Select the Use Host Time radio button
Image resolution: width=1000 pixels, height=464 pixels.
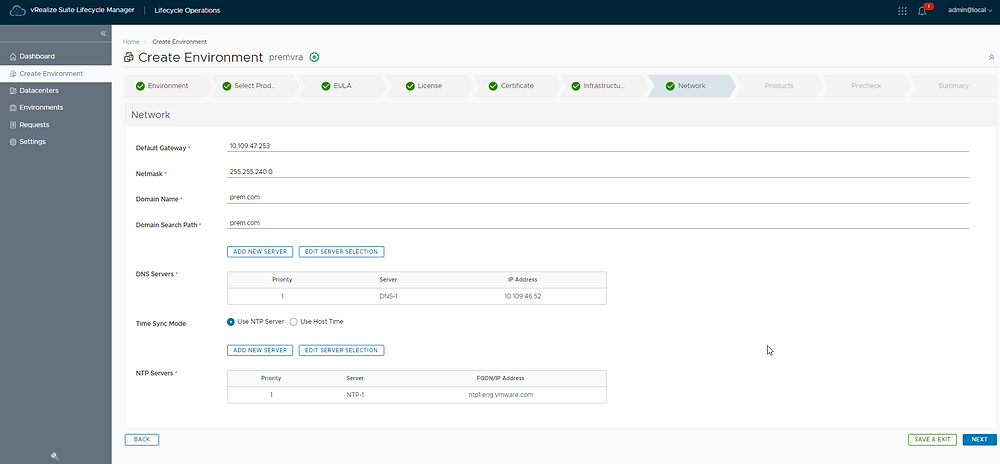[x=293, y=322]
